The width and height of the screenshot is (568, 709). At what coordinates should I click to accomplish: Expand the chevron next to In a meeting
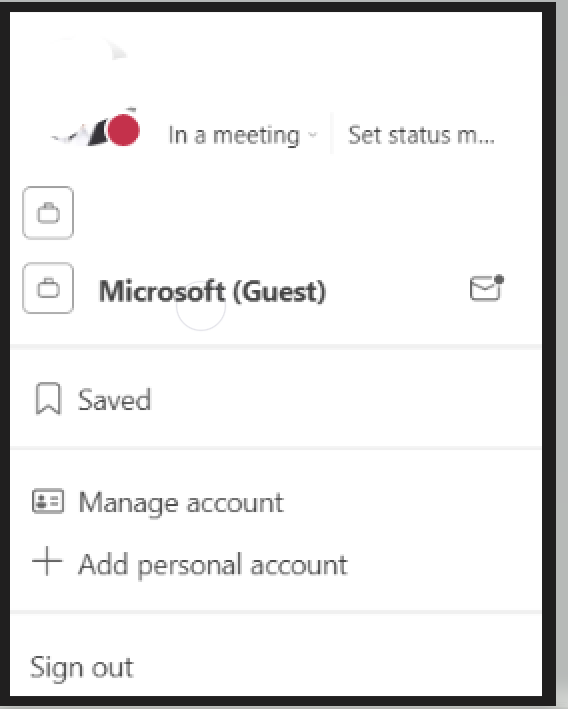312,135
